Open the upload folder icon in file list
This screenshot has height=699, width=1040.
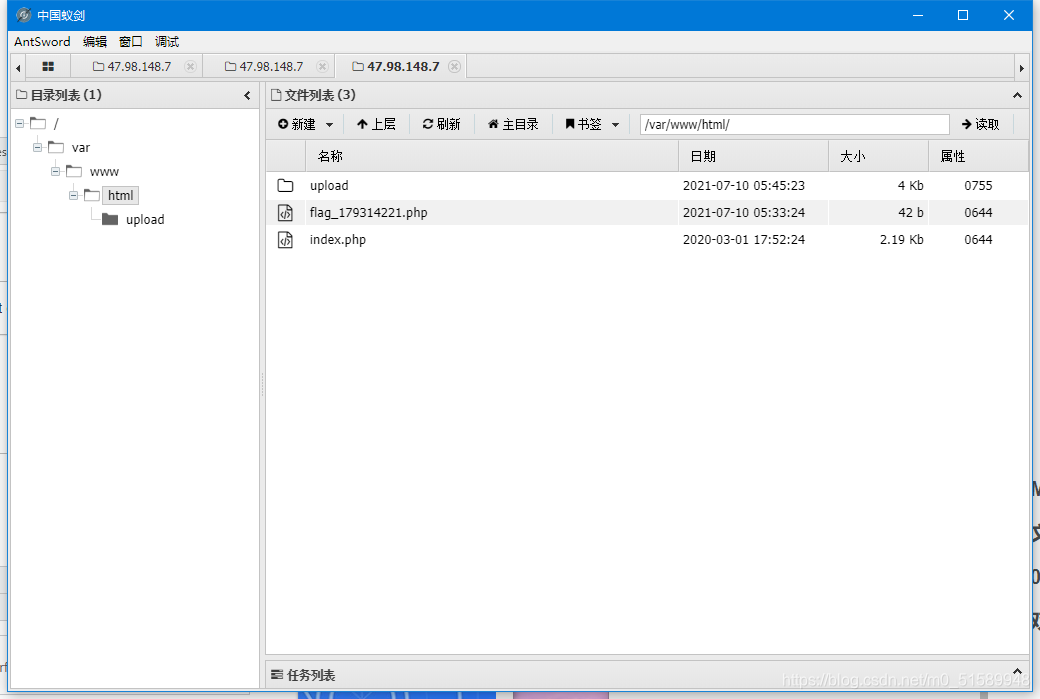284,186
